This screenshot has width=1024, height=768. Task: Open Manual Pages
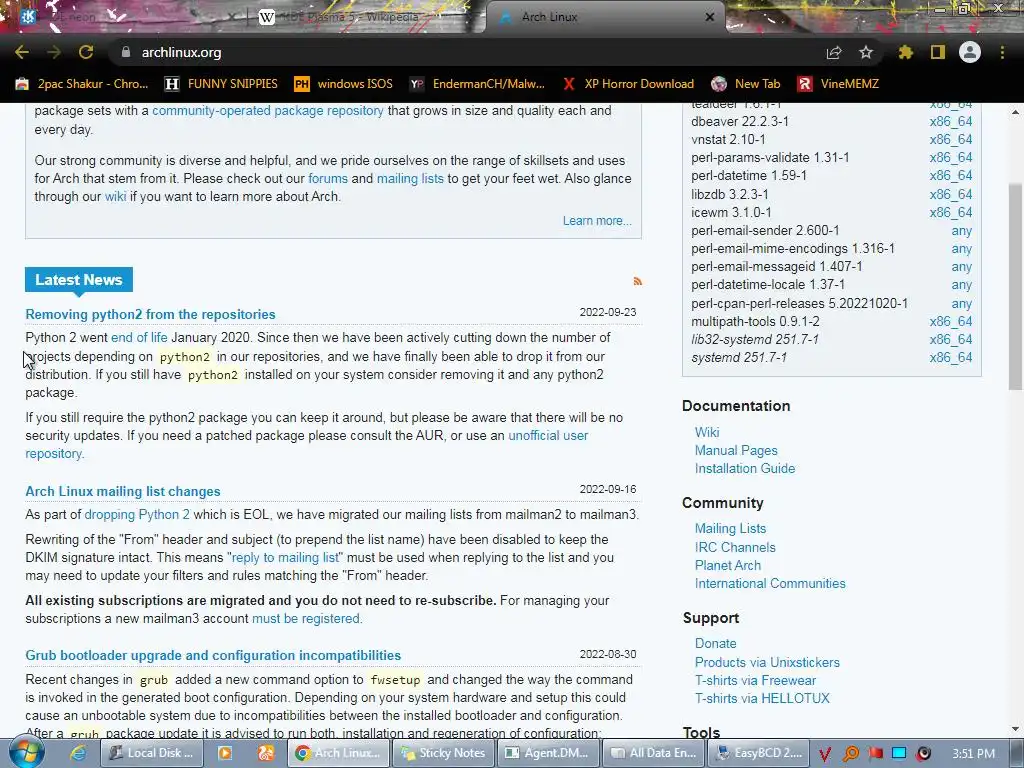736,451
